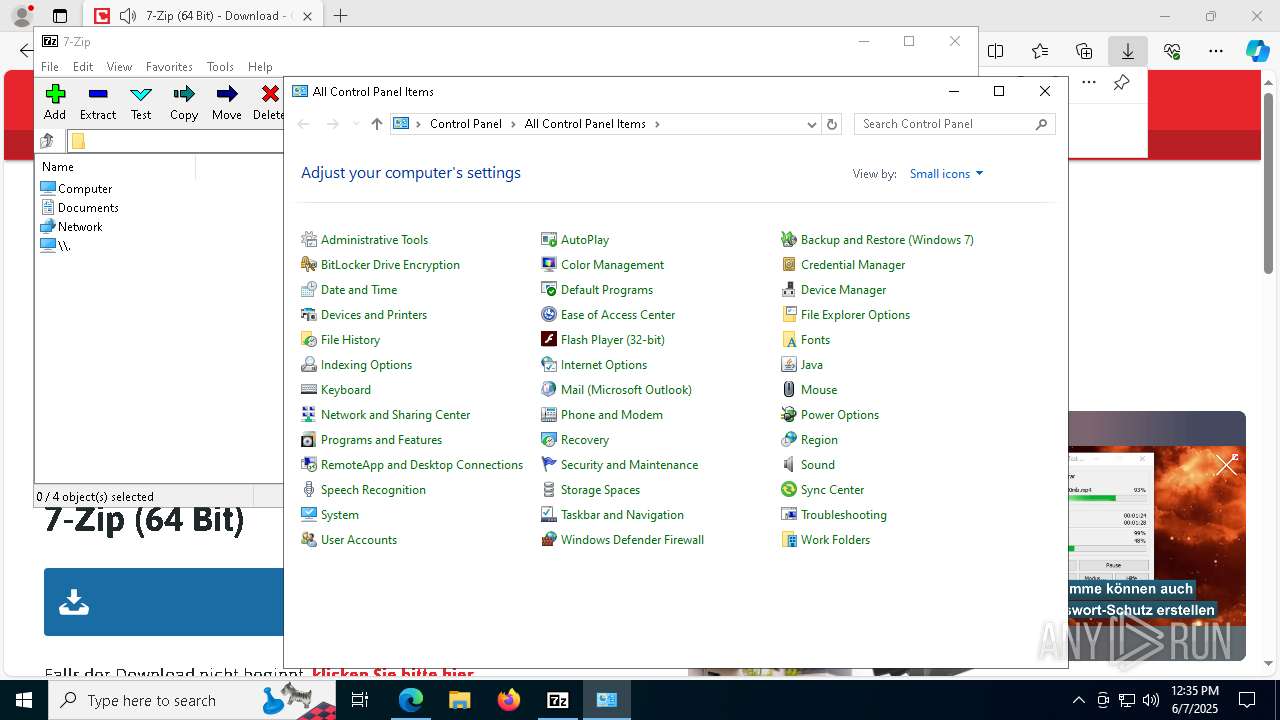Click the Copy icon in 7-Zip toolbar
1280x720 pixels.
tap(184, 94)
